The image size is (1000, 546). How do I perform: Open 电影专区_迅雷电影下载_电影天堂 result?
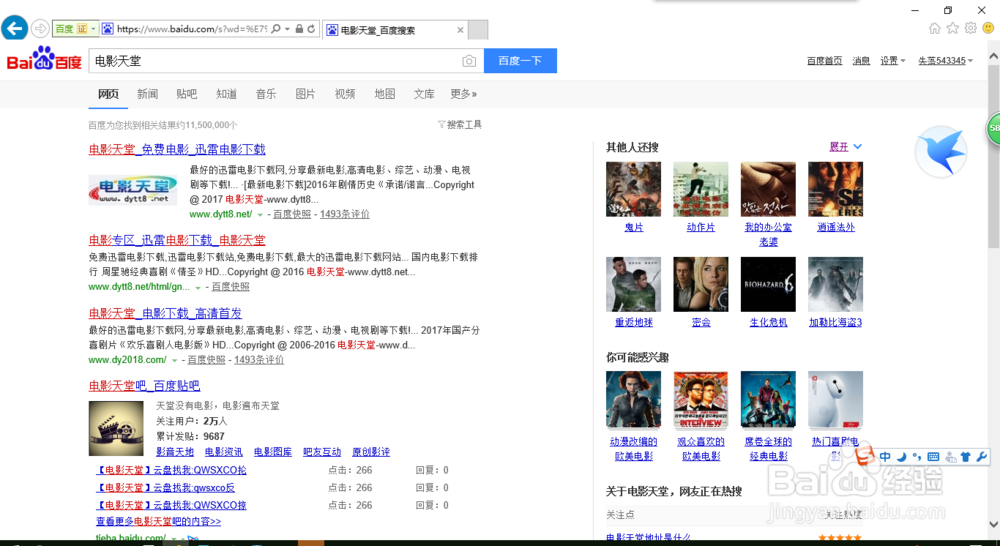pyautogui.click(x=177, y=240)
